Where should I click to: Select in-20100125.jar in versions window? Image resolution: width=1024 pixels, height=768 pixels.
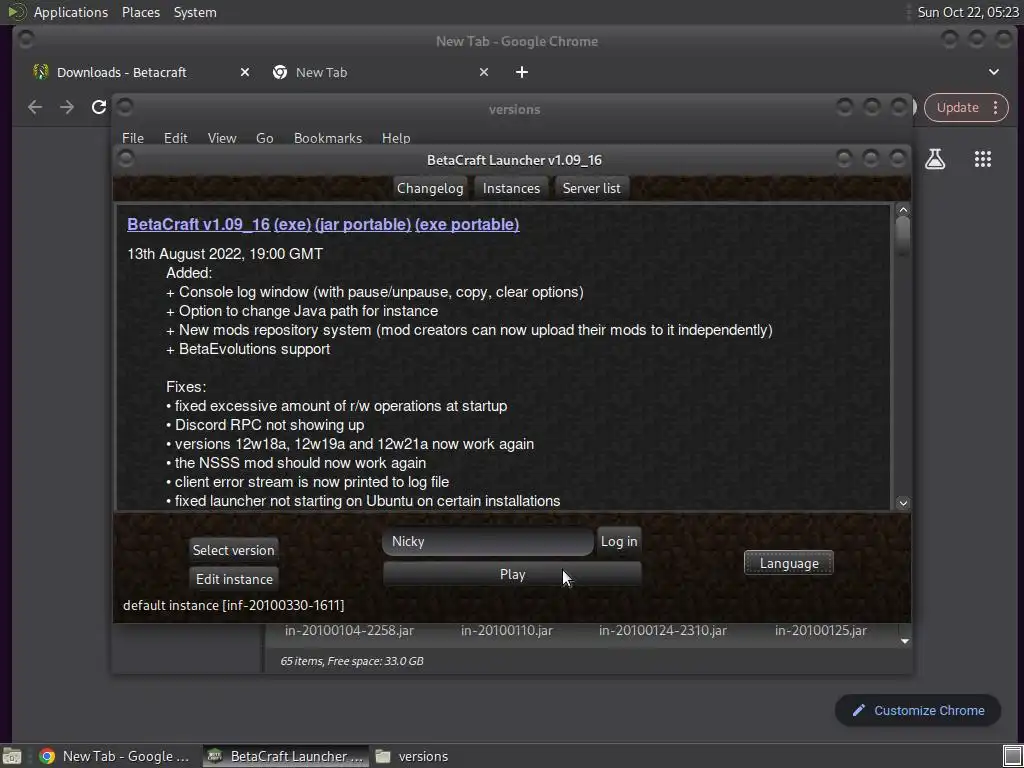coord(821,630)
